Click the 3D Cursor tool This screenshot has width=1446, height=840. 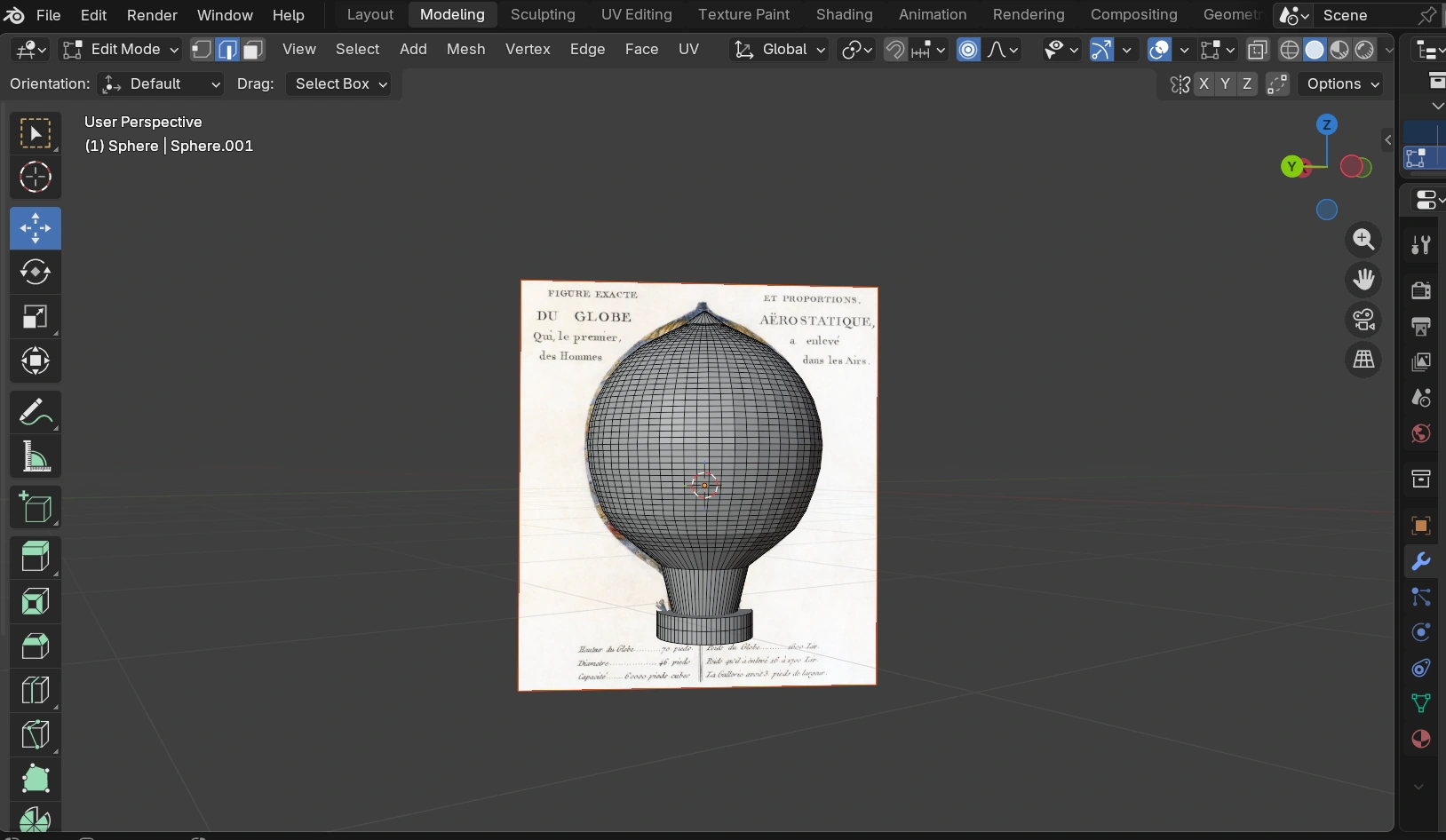[36, 178]
